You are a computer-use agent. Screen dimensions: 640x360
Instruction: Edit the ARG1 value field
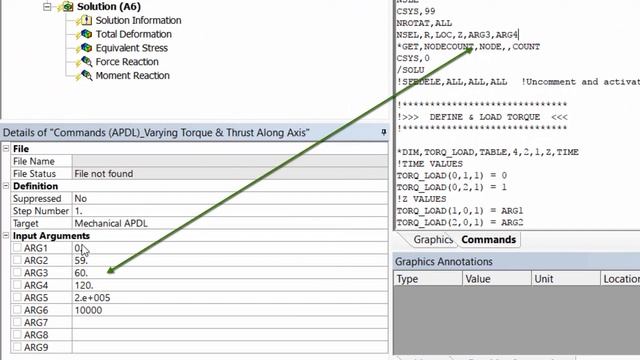point(230,248)
